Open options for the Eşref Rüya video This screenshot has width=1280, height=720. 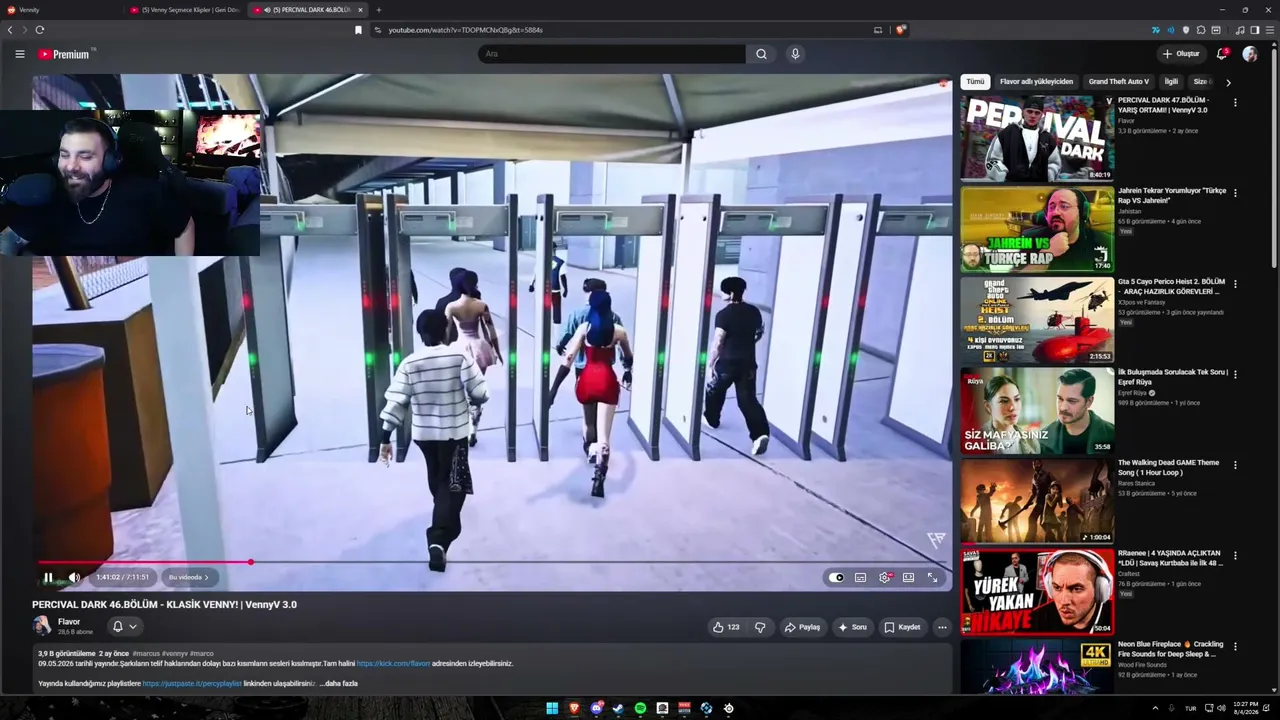coord(1235,374)
